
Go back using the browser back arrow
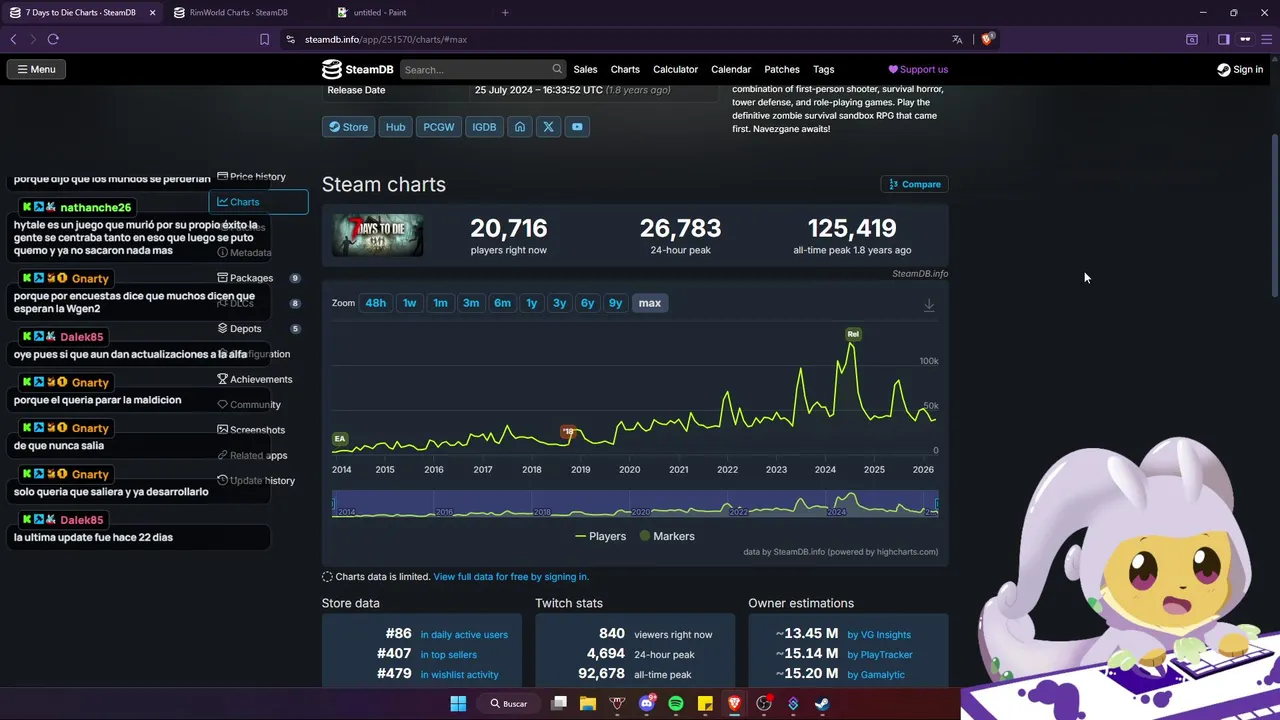point(13,39)
